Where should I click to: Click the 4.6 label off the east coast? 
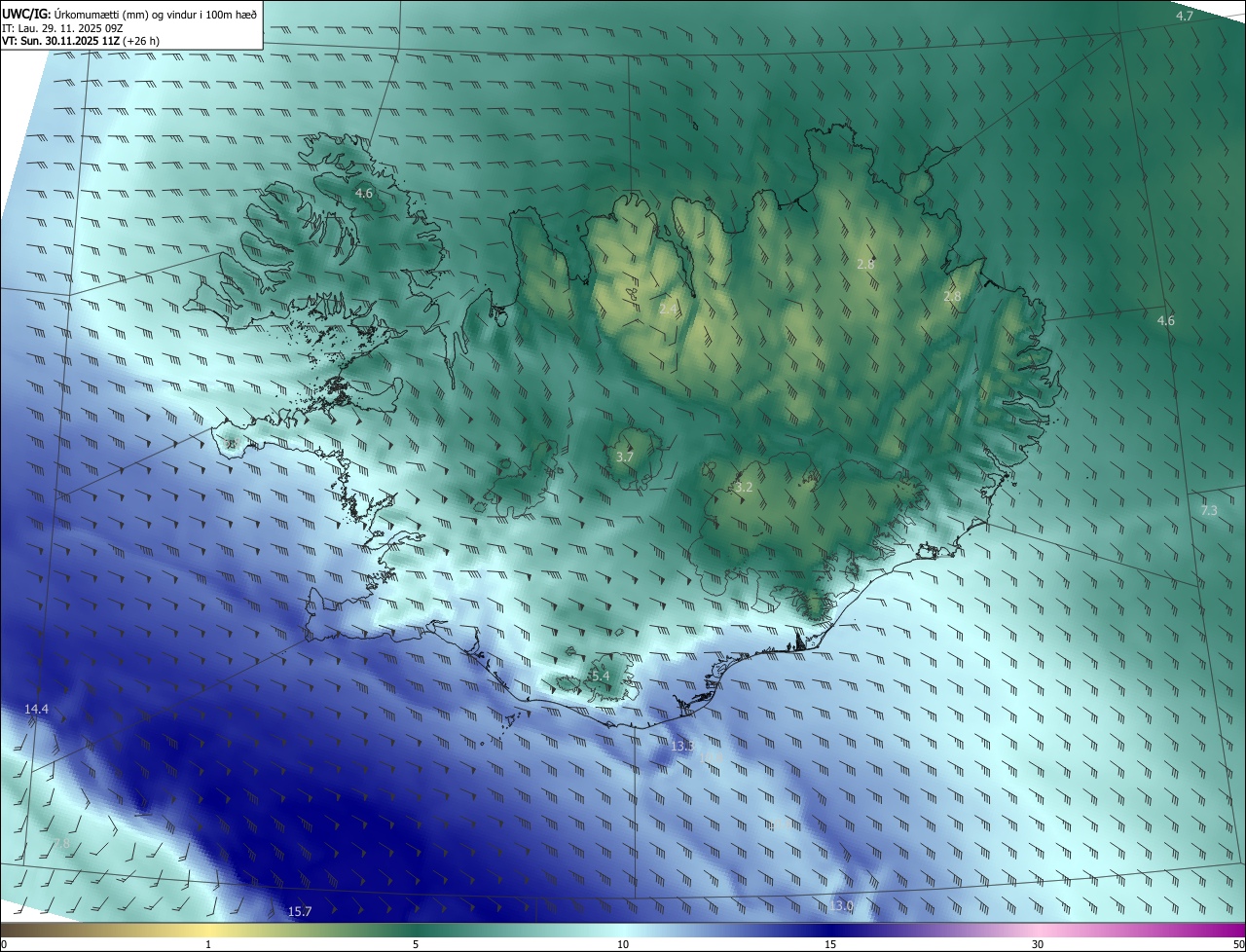pos(1165,320)
